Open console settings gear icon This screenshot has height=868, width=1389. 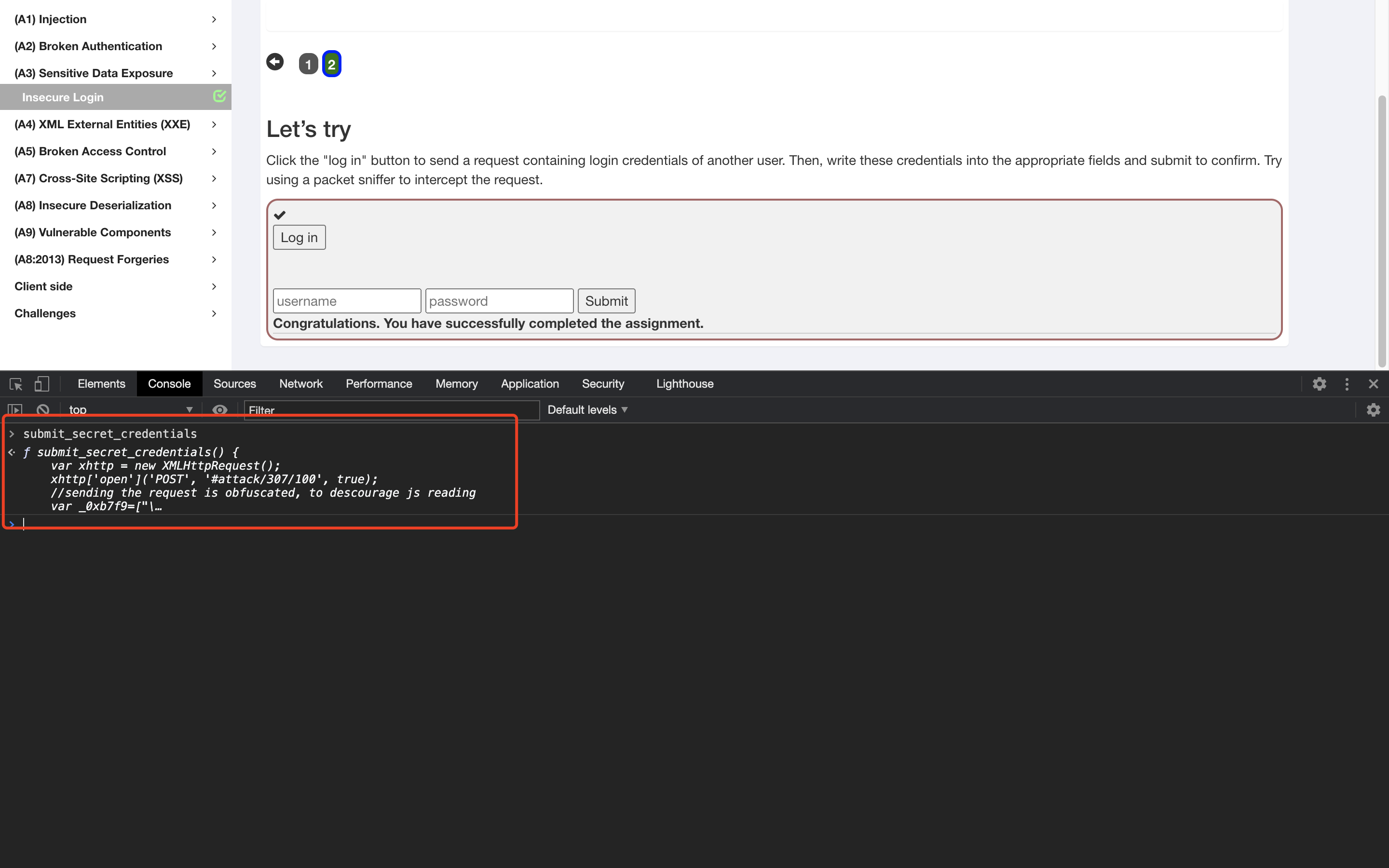pos(1373,410)
